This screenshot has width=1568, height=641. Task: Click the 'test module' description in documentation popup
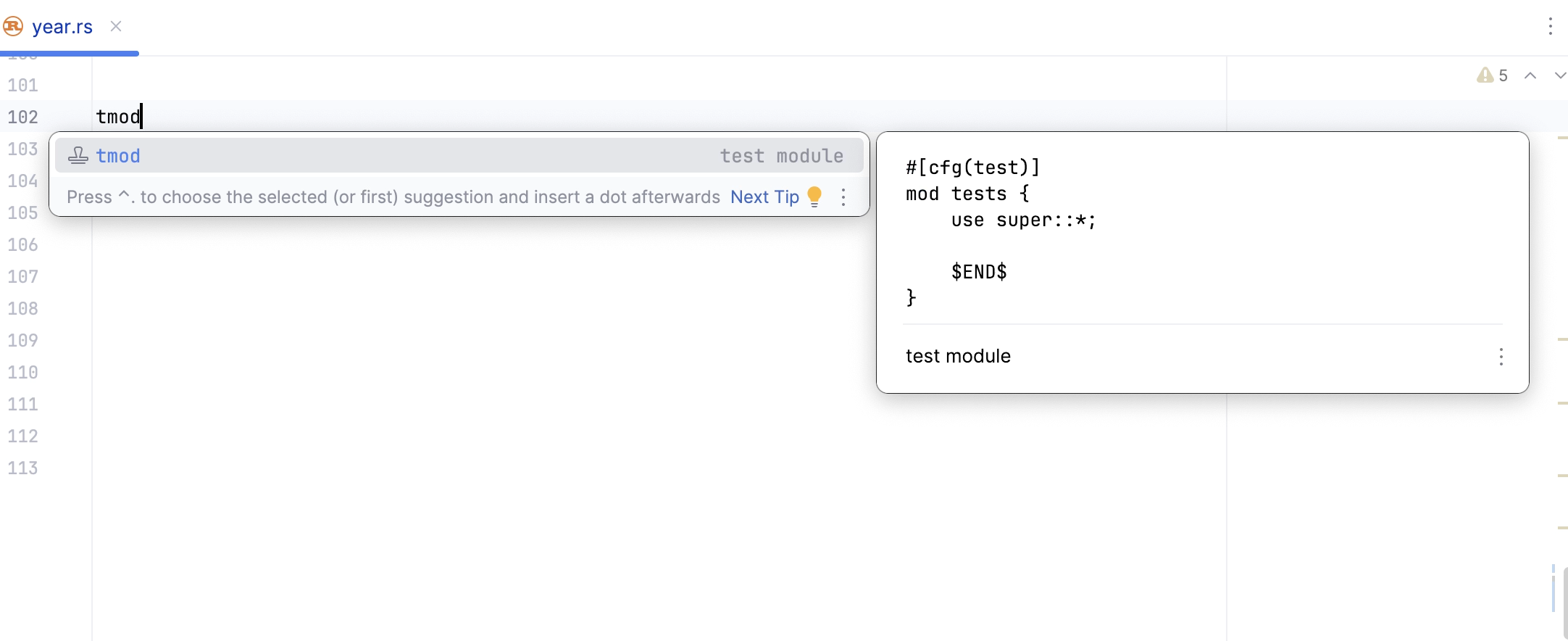coord(958,356)
